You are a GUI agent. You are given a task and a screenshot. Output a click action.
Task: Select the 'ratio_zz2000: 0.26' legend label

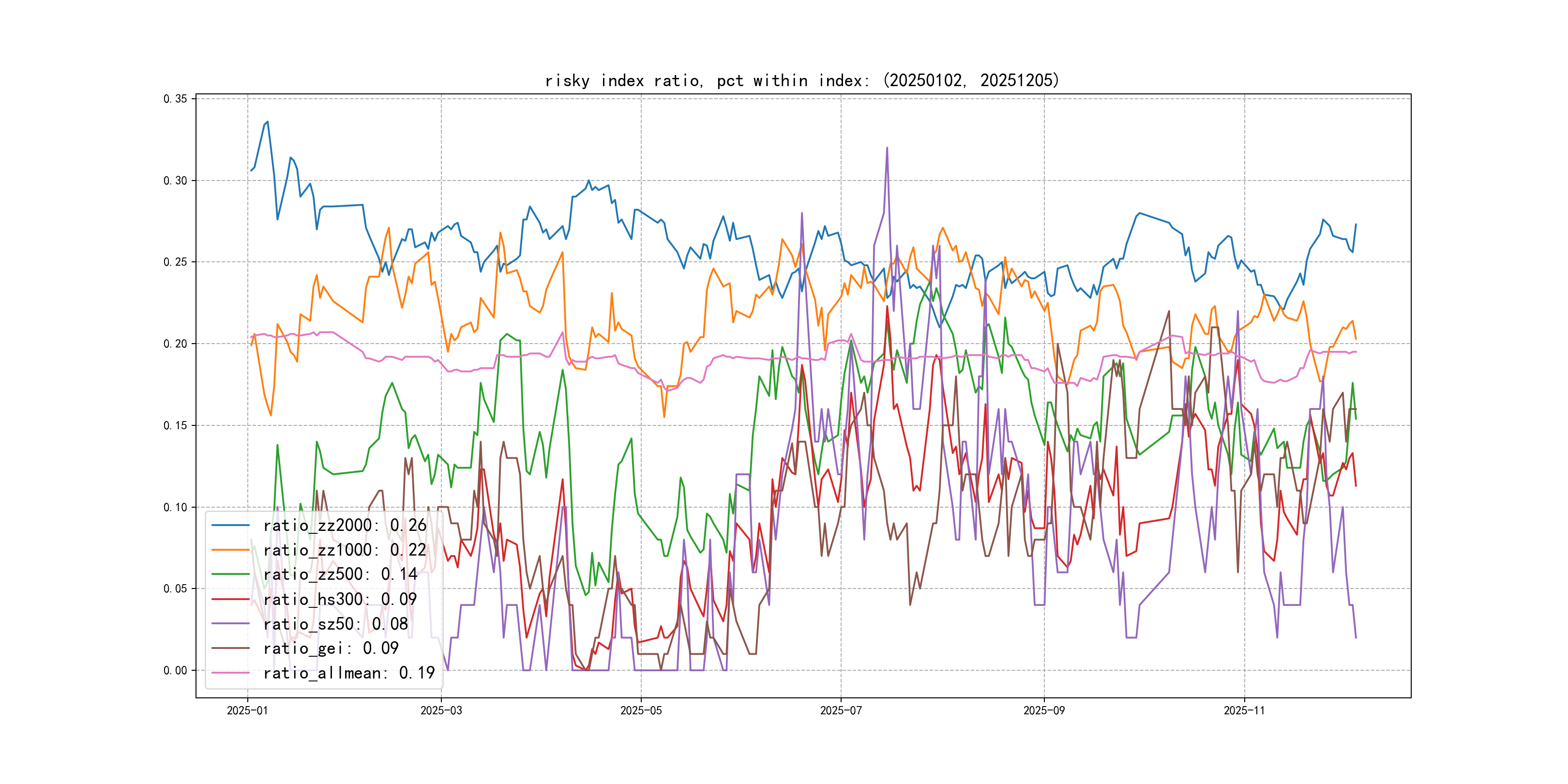pyautogui.click(x=345, y=525)
